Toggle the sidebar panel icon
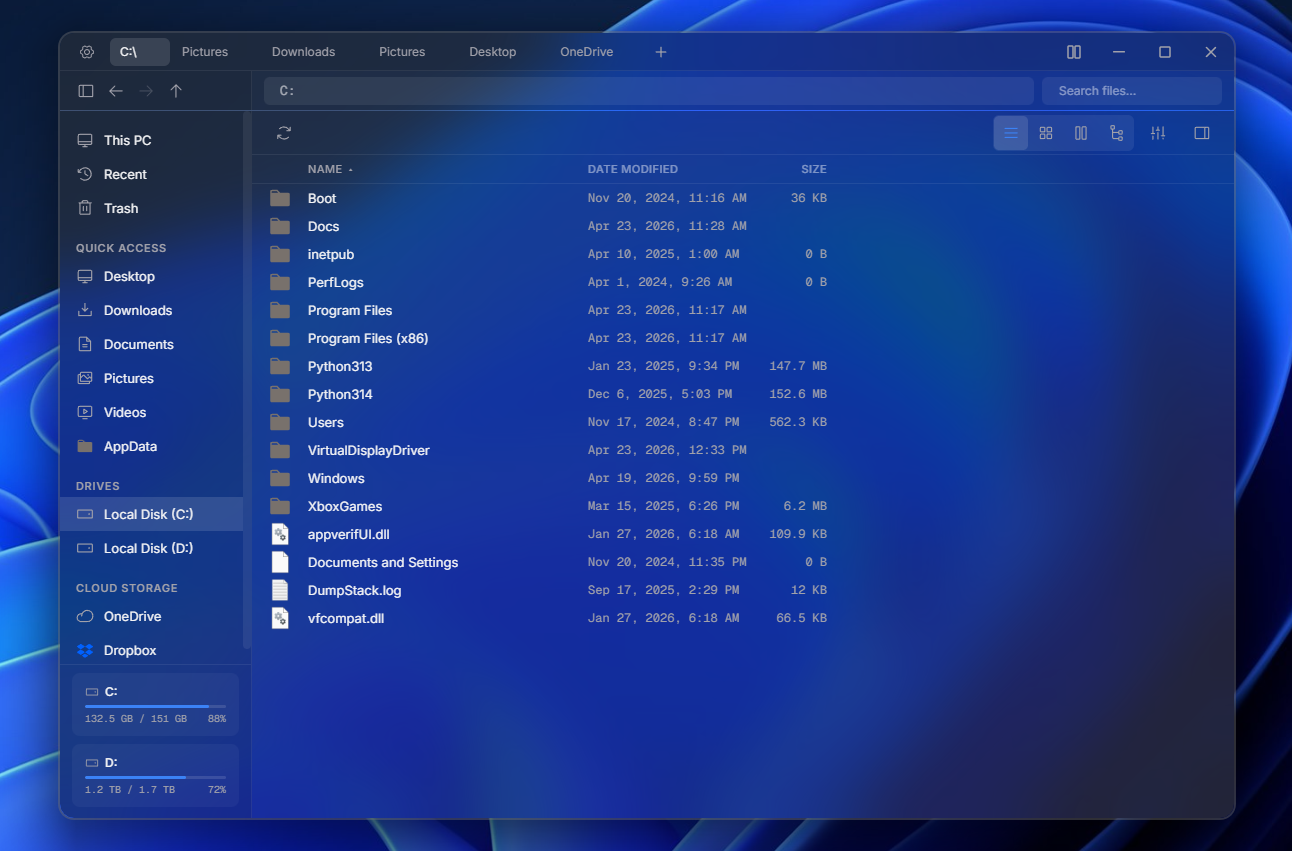 [86, 91]
